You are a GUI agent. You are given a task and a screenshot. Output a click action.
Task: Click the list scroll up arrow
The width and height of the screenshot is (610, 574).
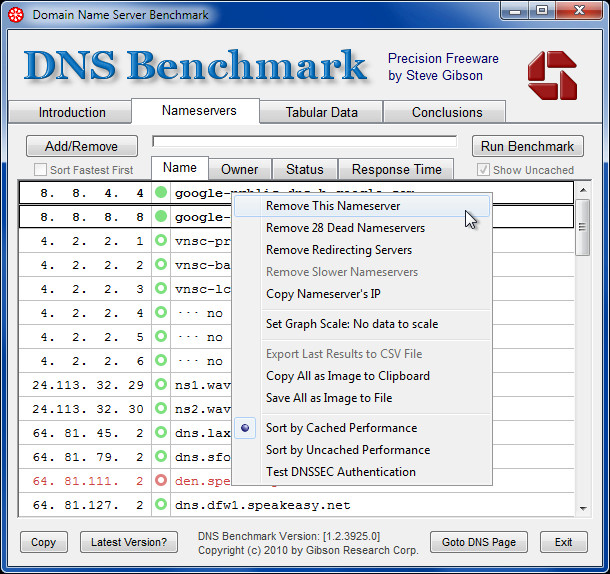[582, 190]
